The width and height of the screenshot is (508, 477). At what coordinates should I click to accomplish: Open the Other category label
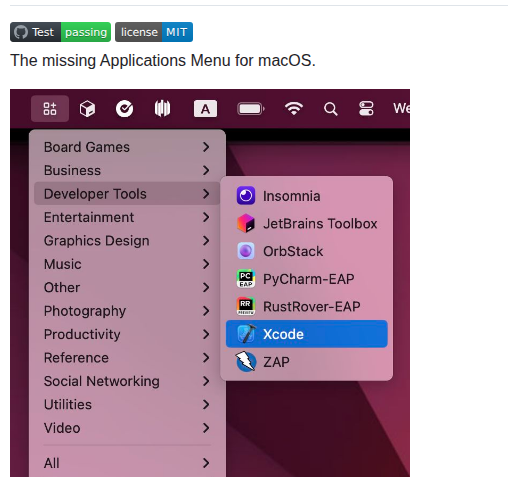62,287
